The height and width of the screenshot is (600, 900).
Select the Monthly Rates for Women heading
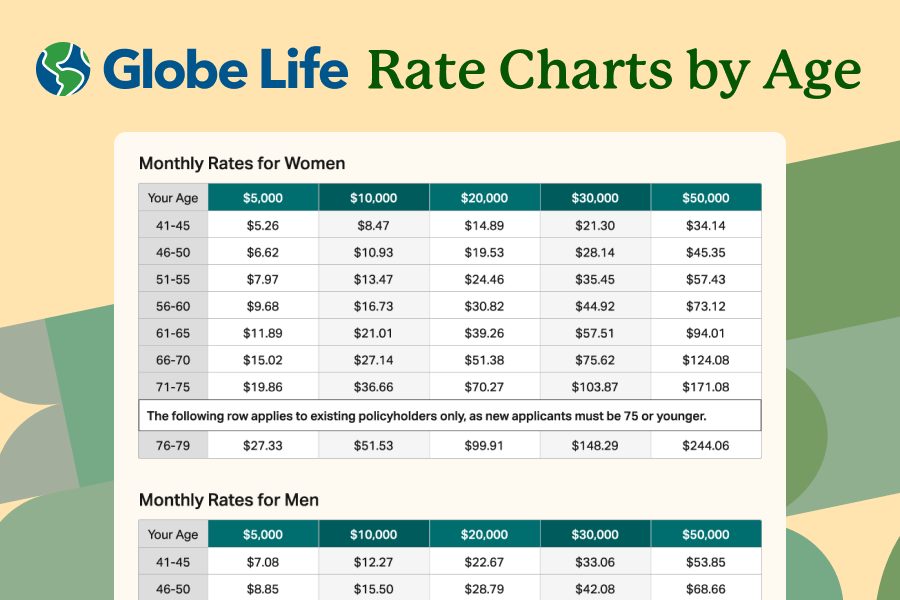pyautogui.click(x=242, y=163)
